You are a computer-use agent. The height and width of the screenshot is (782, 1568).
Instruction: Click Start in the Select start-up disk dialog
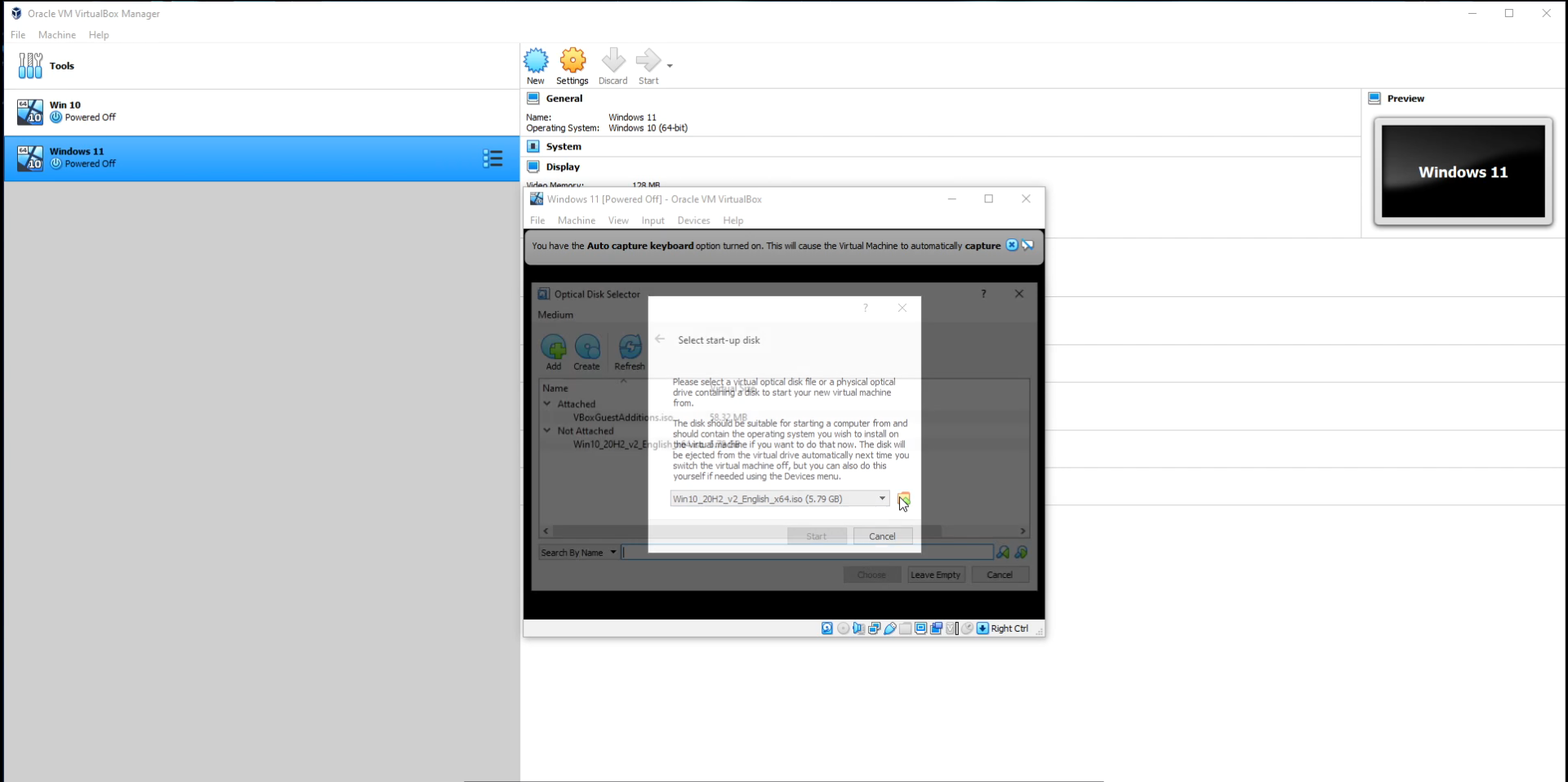point(817,536)
